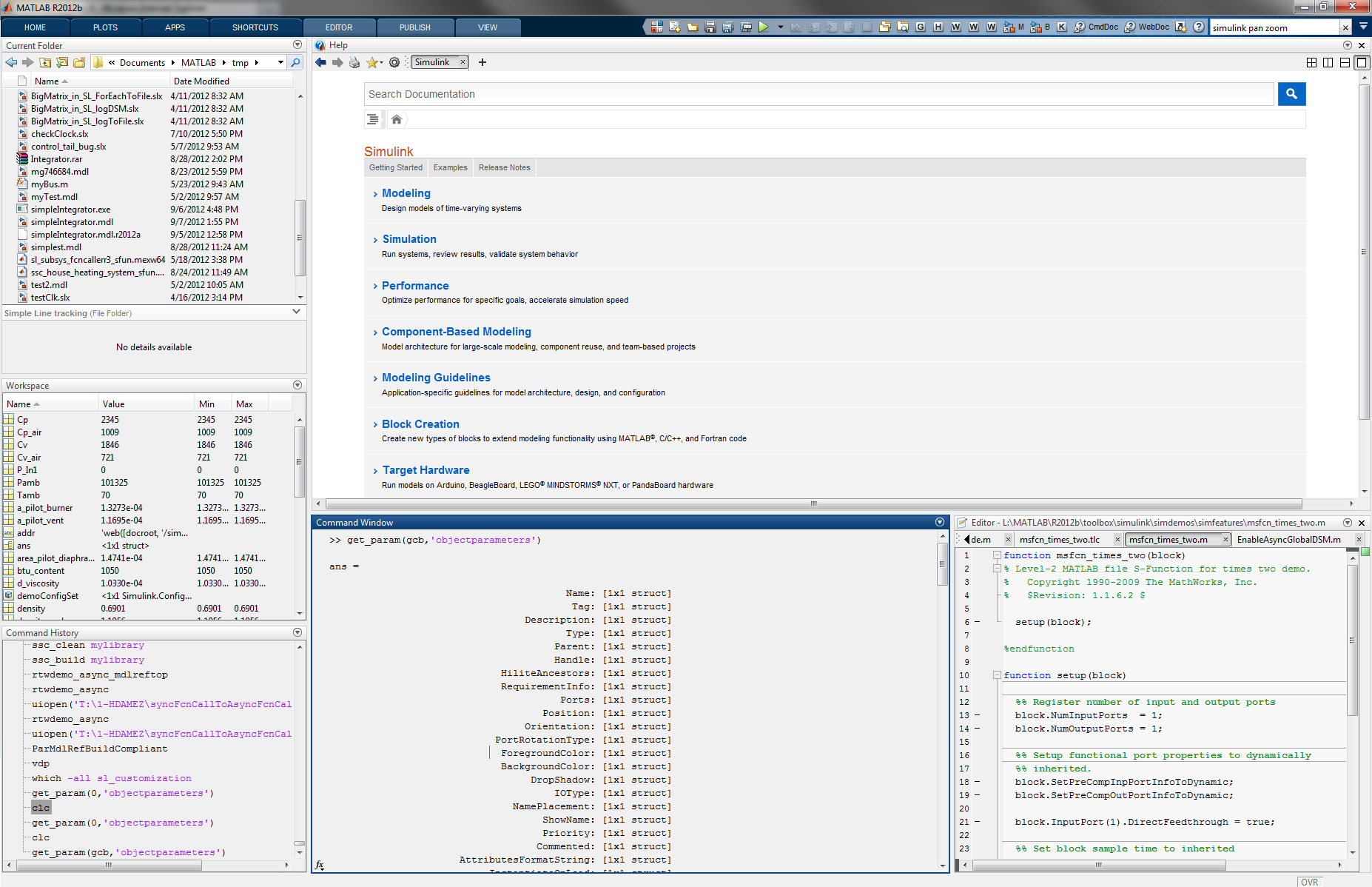Collapse the setup function code fold
Image resolution: width=1372 pixels, height=887 pixels.
pyautogui.click(x=997, y=675)
